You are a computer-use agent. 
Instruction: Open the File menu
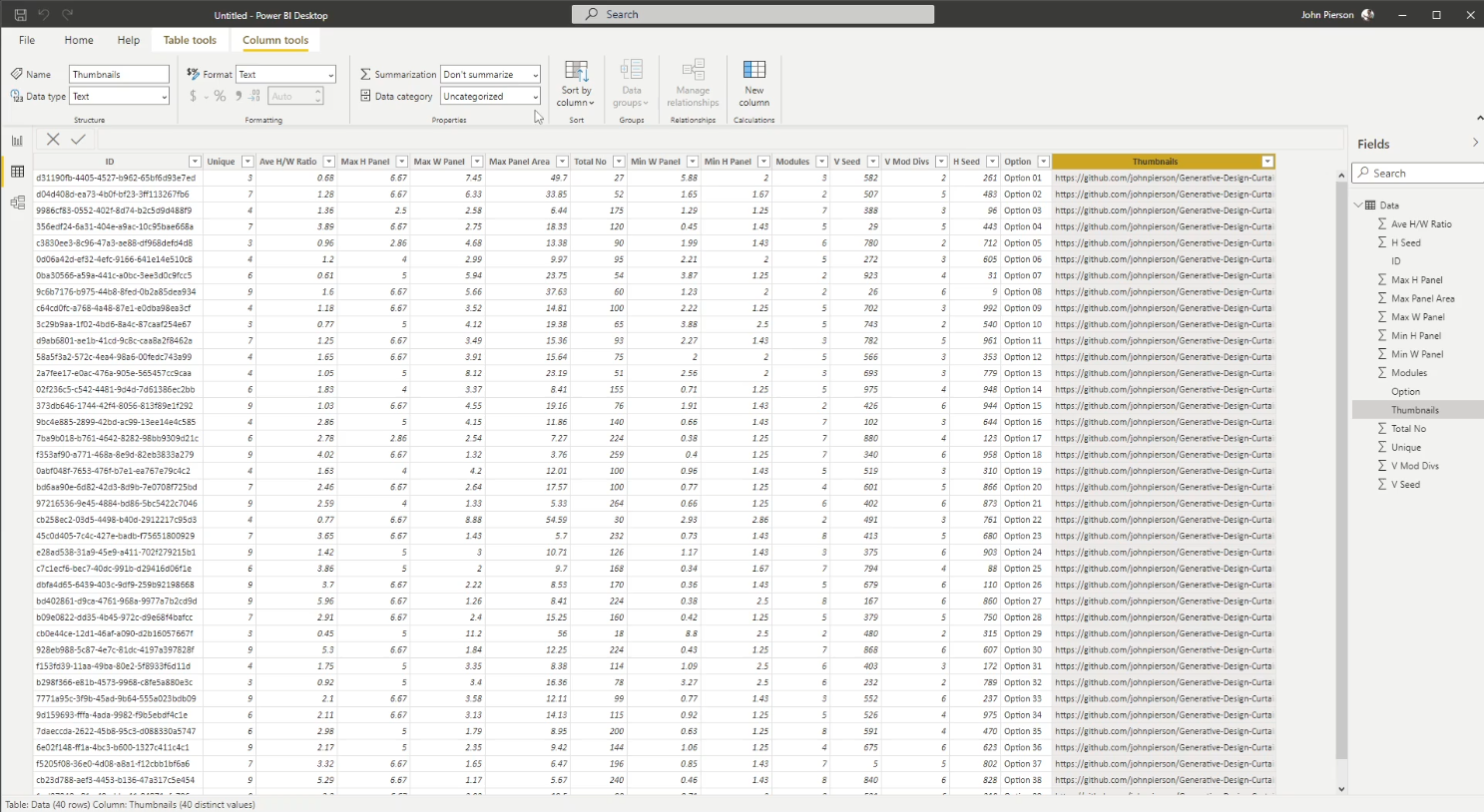27,41
